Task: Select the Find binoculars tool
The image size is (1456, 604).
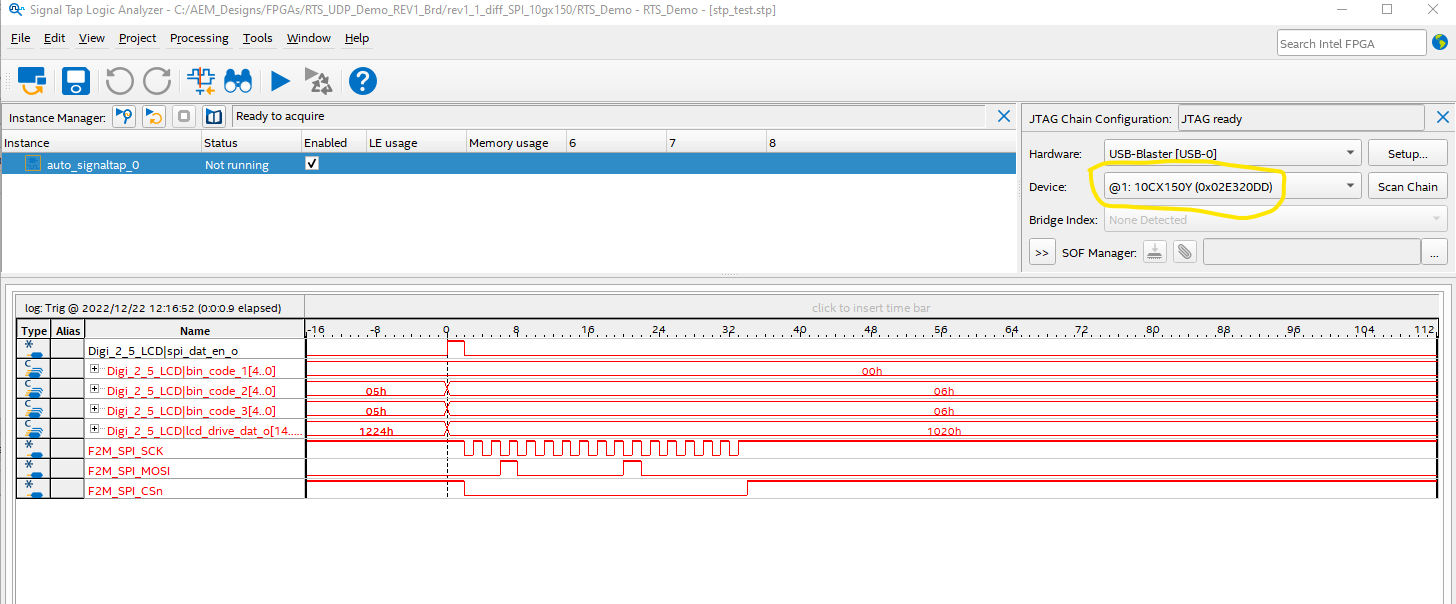Action: point(238,81)
